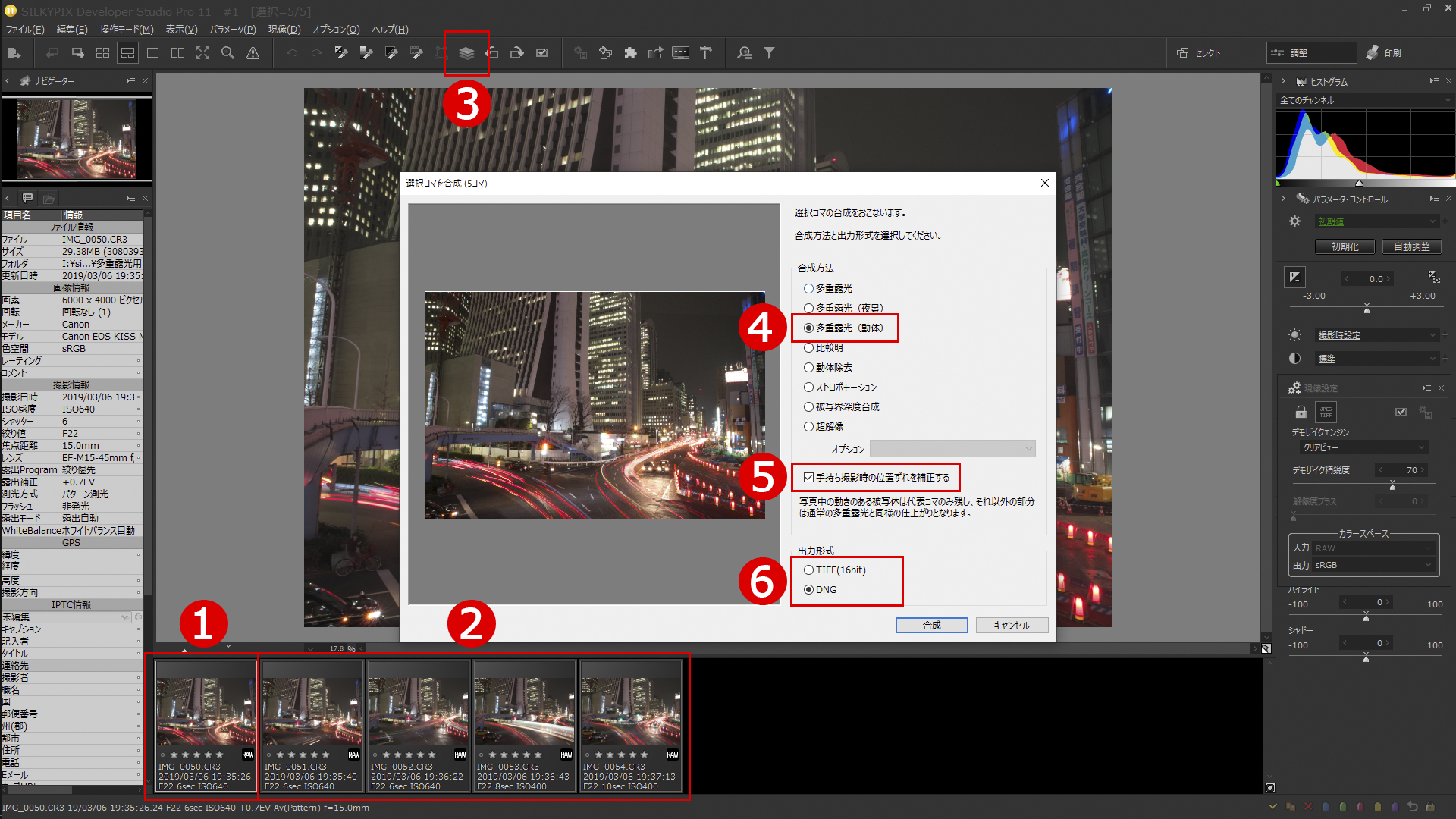Click the magnifier zoom tool icon
The width and height of the screenshot is (1456, 819).
pyautogui.click(x=227, y=53)
